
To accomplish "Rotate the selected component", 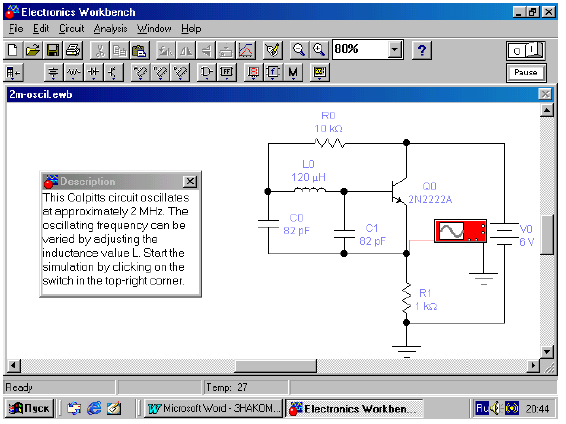I will pos(166,50).
